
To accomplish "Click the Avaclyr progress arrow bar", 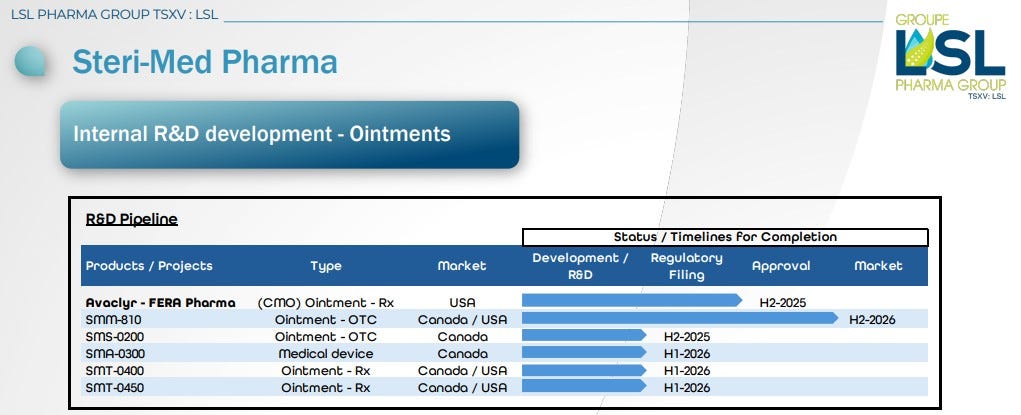I will coord(632,300).
